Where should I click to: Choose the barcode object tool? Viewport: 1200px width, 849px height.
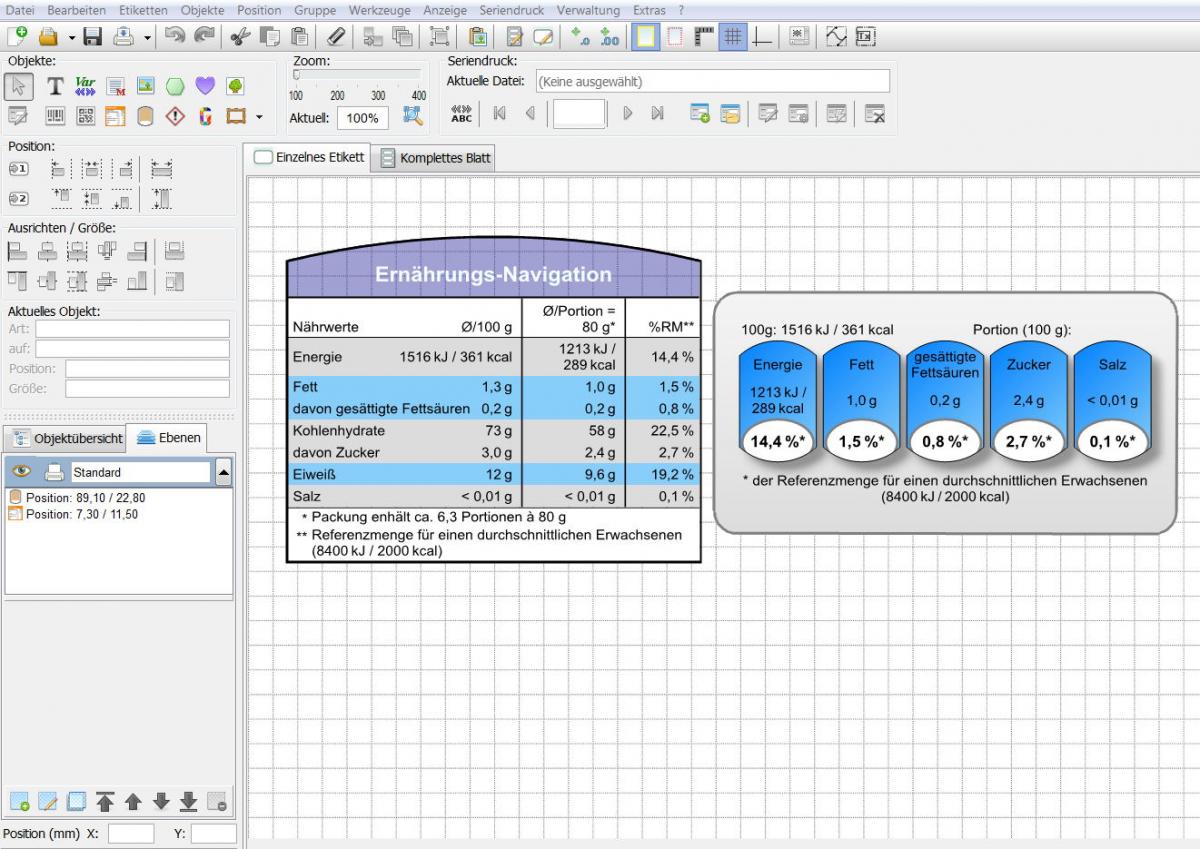(x=56, y=117)
